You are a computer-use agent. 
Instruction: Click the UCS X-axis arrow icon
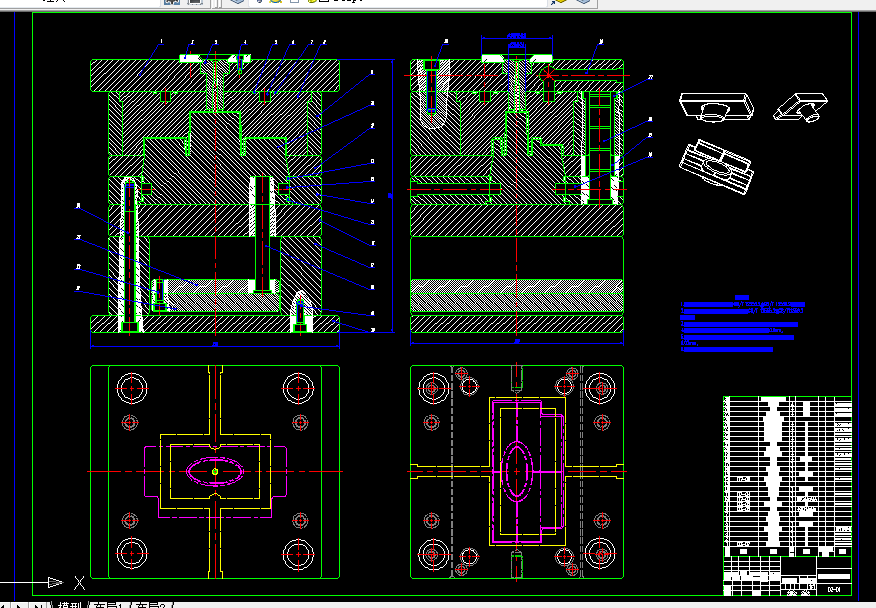55,583
